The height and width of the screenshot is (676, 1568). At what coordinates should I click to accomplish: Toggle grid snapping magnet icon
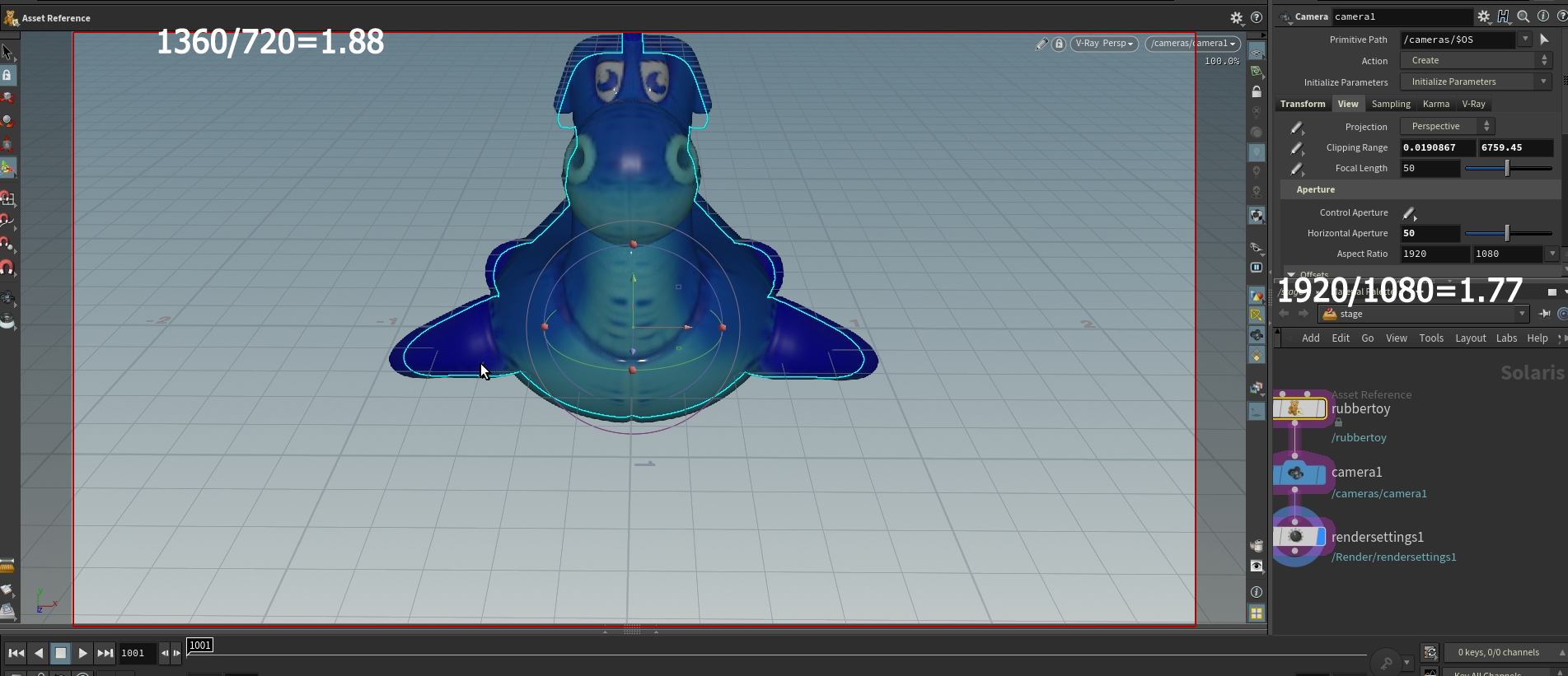7,198
